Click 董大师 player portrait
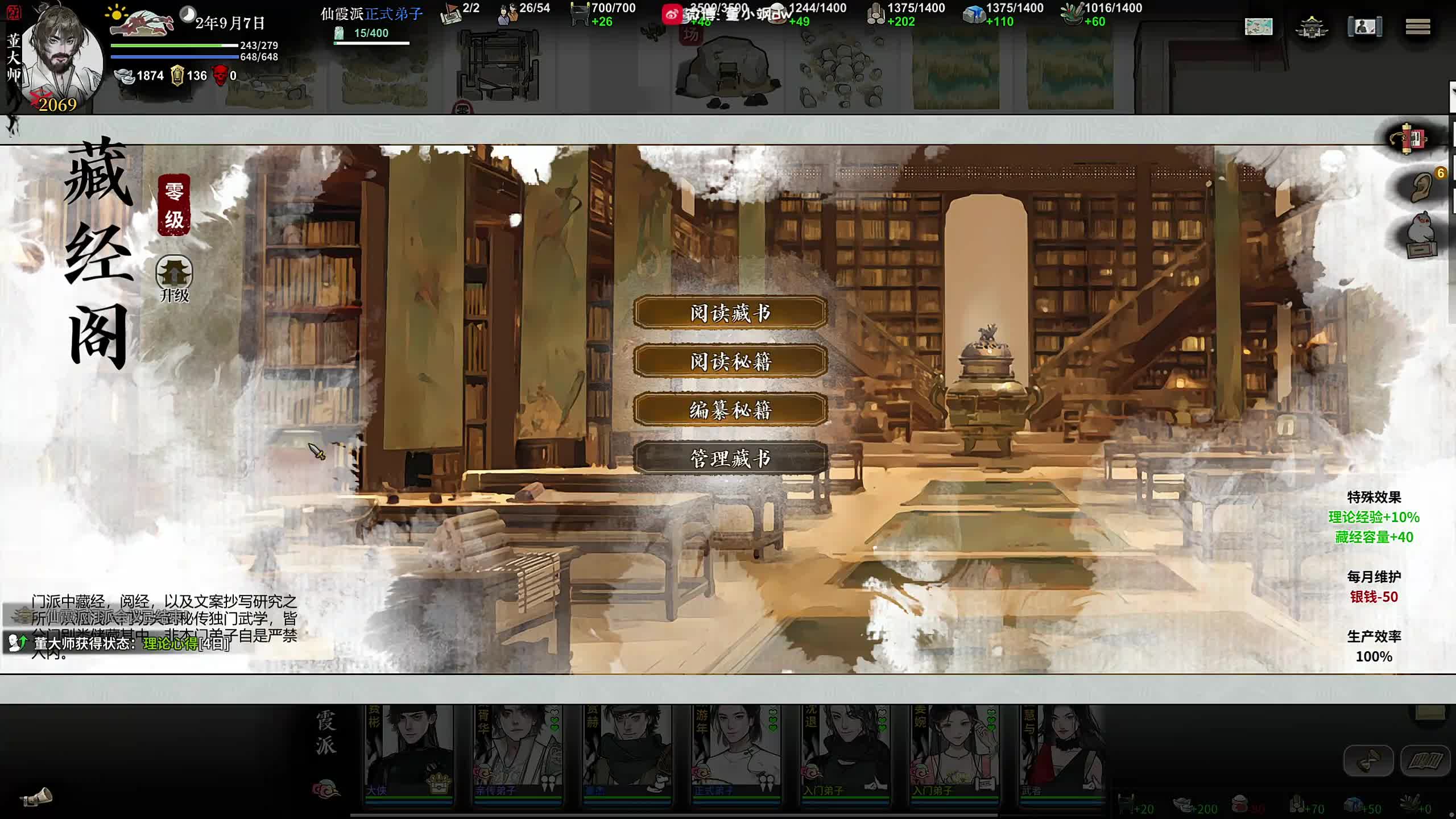 tap(63, 54)
